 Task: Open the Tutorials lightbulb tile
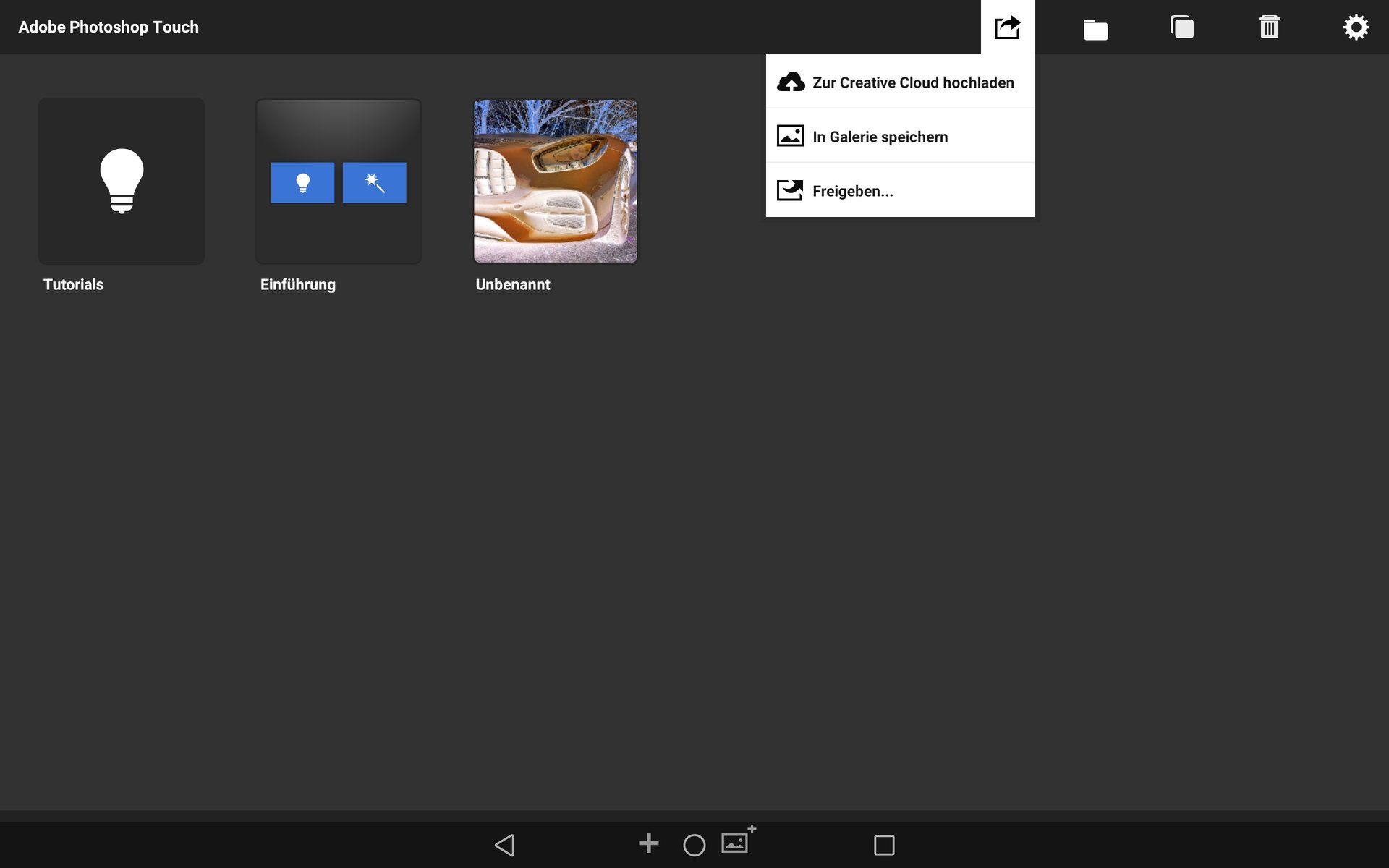coord(122,181)
